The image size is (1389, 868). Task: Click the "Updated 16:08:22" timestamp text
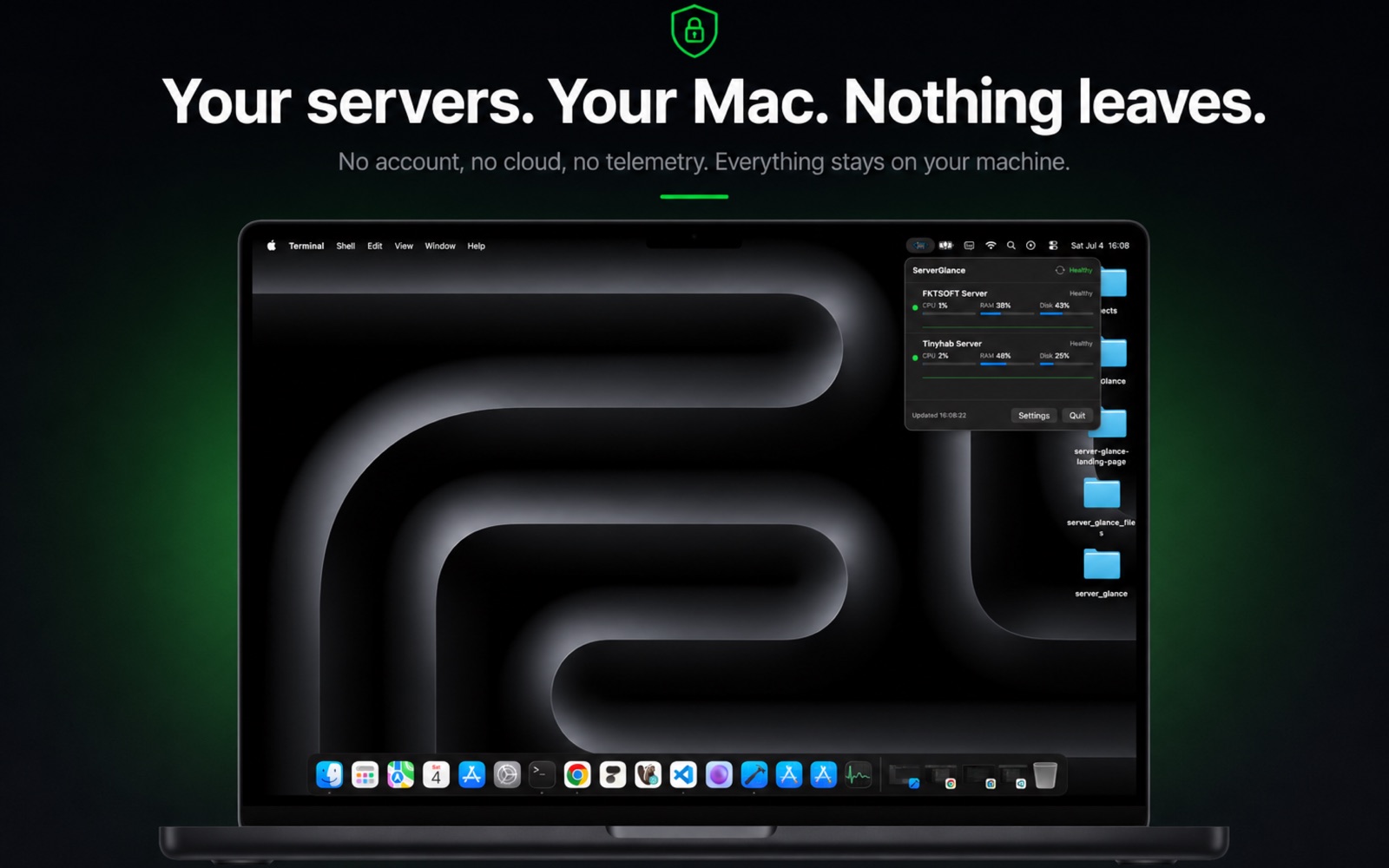[x=939, y=416]
